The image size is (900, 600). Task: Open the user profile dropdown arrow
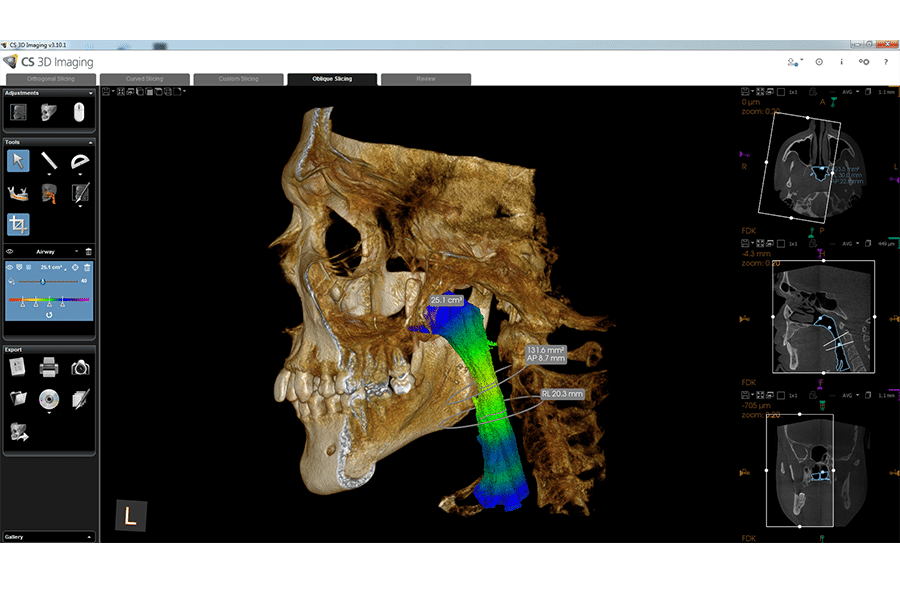802,60
